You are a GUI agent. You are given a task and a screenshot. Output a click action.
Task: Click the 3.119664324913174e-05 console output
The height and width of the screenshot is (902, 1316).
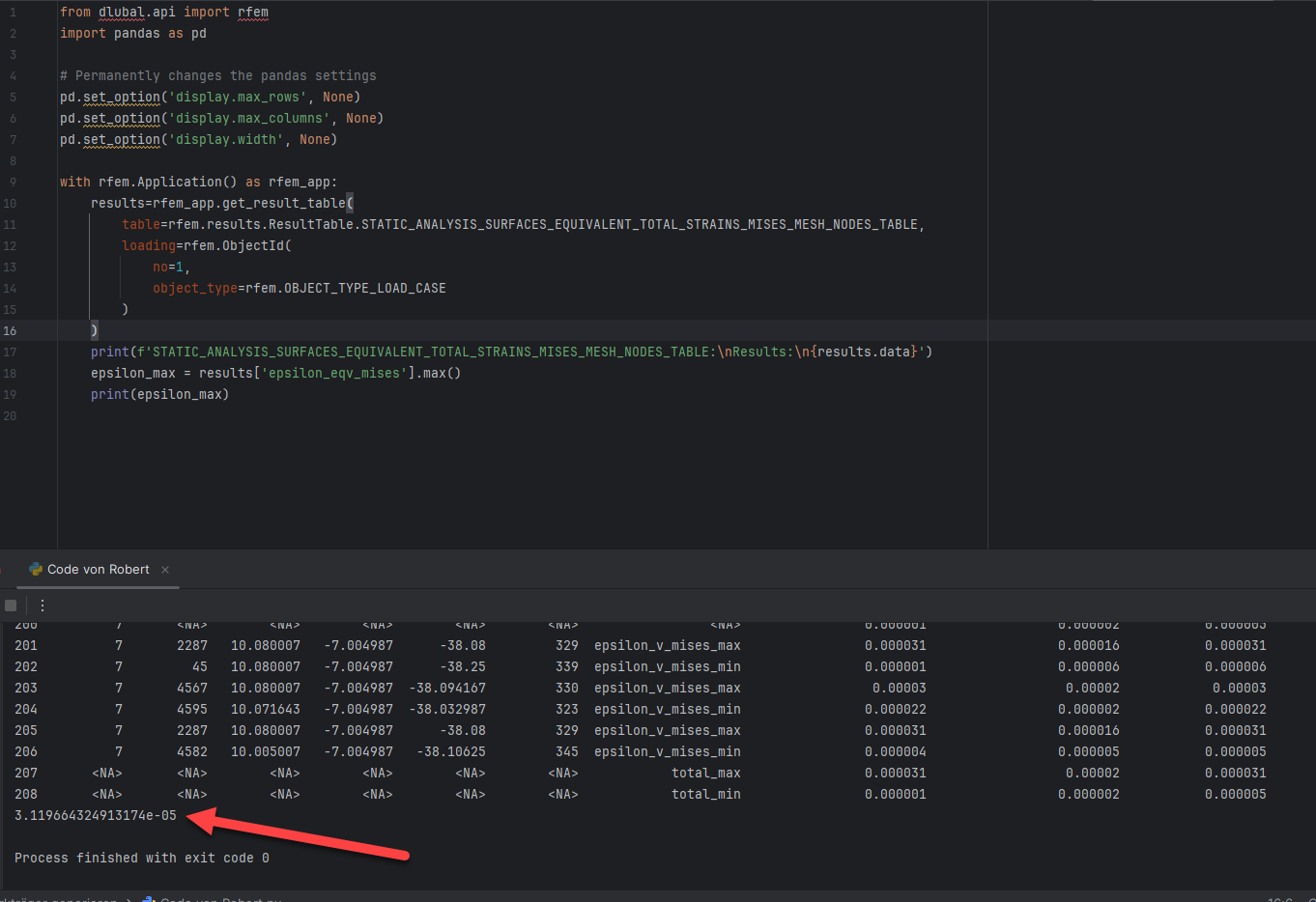[x=96, y=816]
